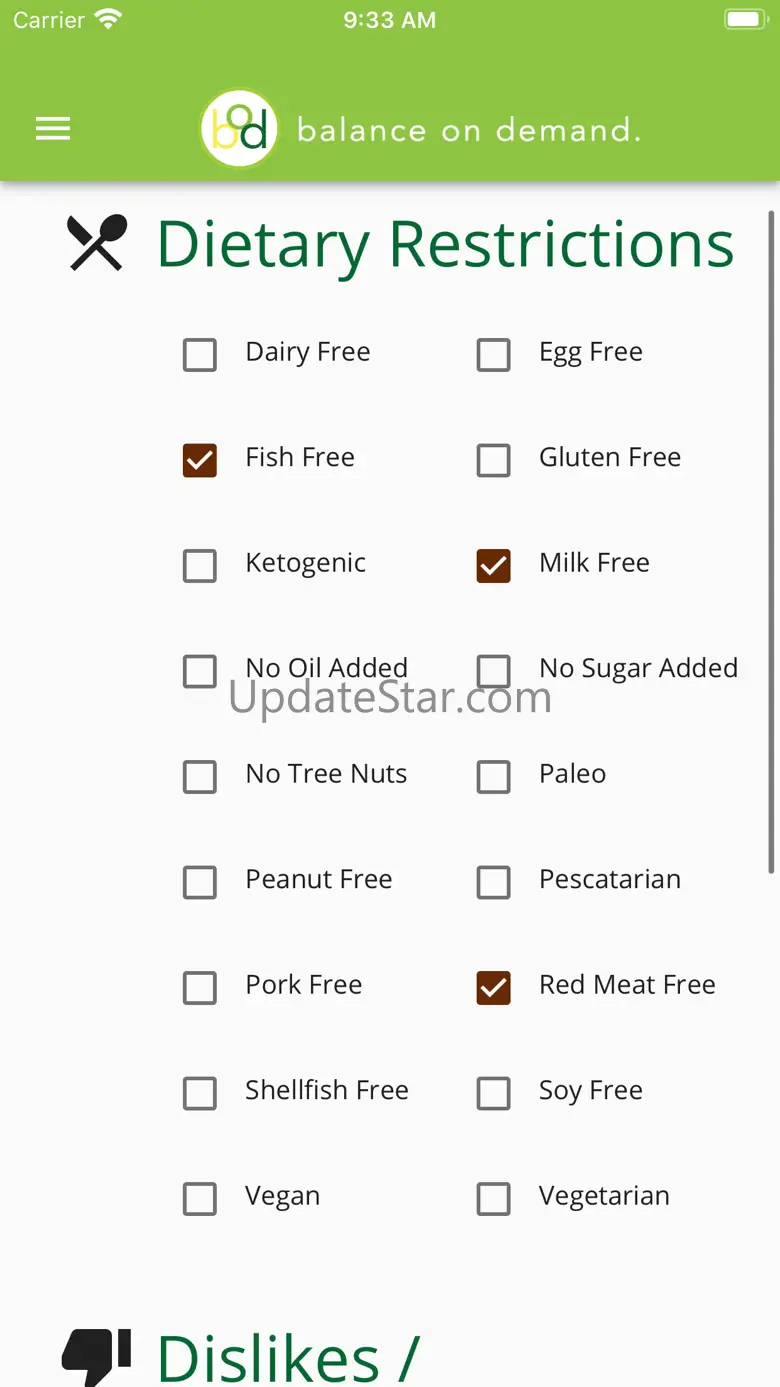Click the vertical scrollbar on right edge
Image resolution: width=780 pixels, height=1387 pixels.
coord(770,540)
